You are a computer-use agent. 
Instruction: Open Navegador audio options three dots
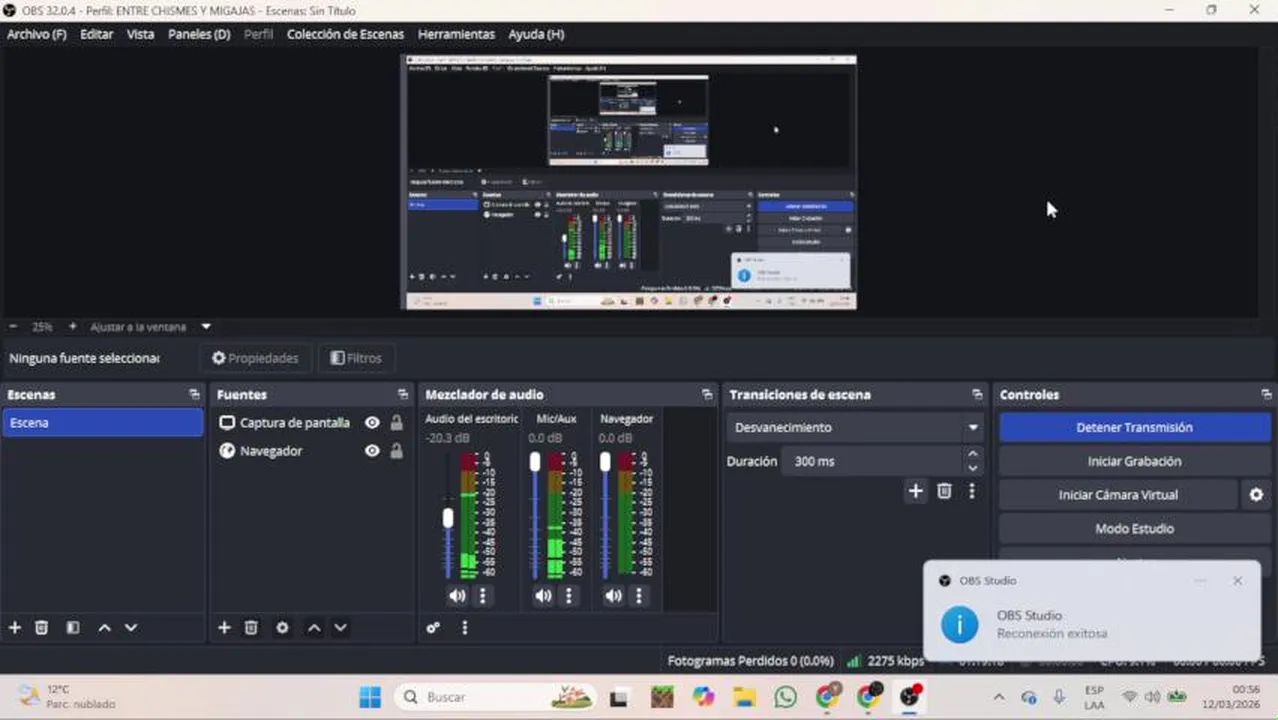click(639, 596)
